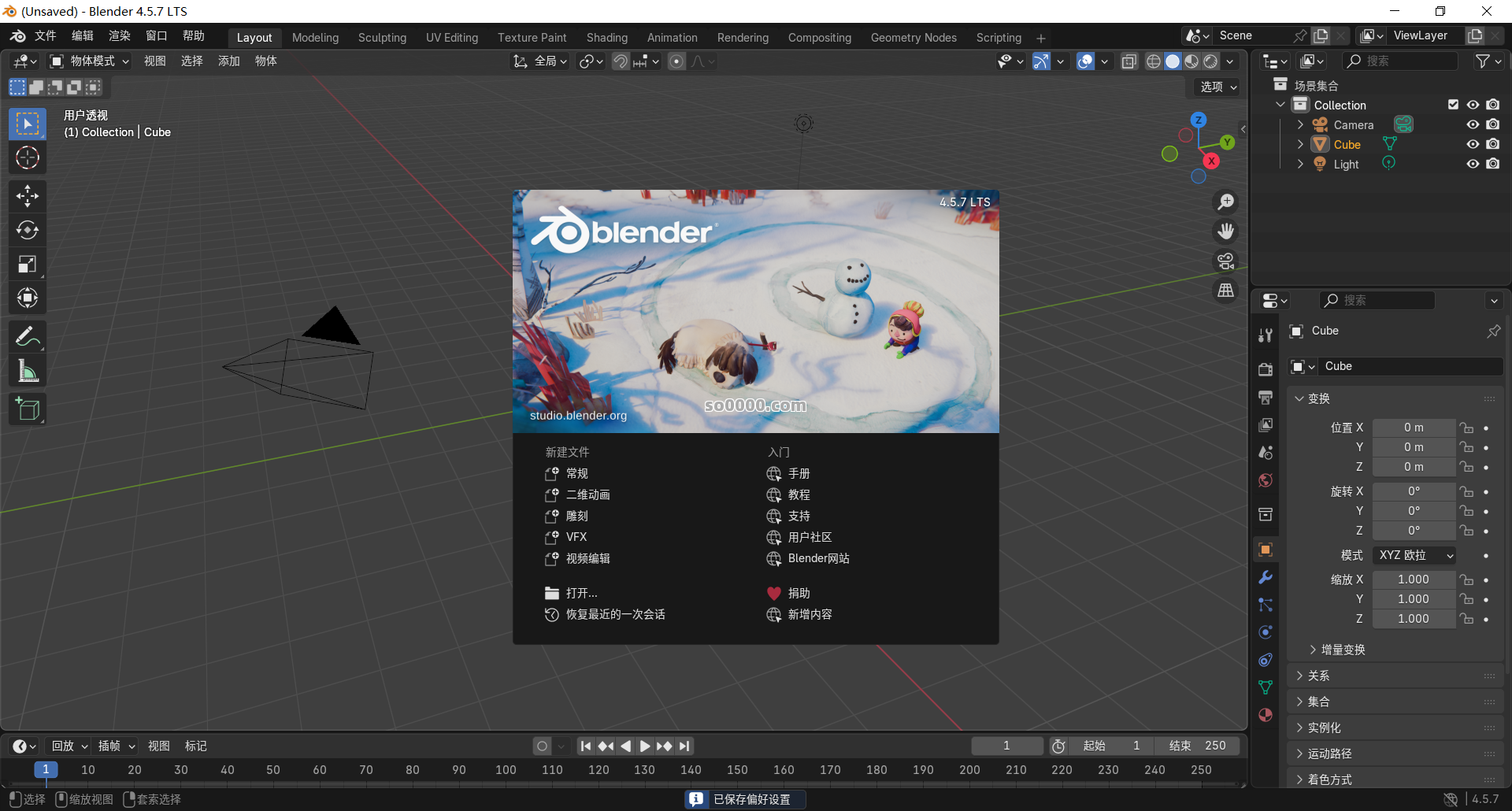Open the Object Constraints properties tab

pos(1266,660)
